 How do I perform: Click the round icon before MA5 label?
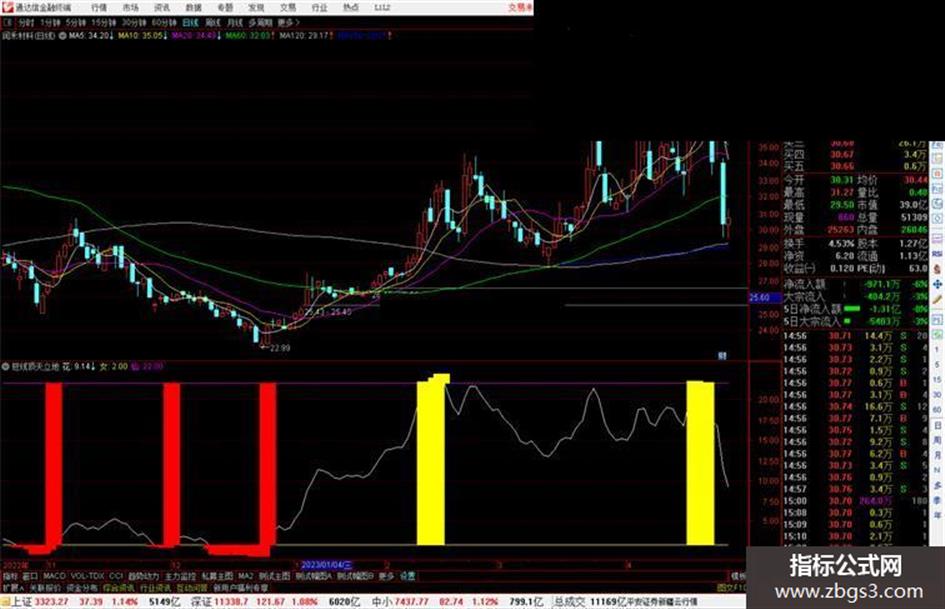tap(62, 36)
